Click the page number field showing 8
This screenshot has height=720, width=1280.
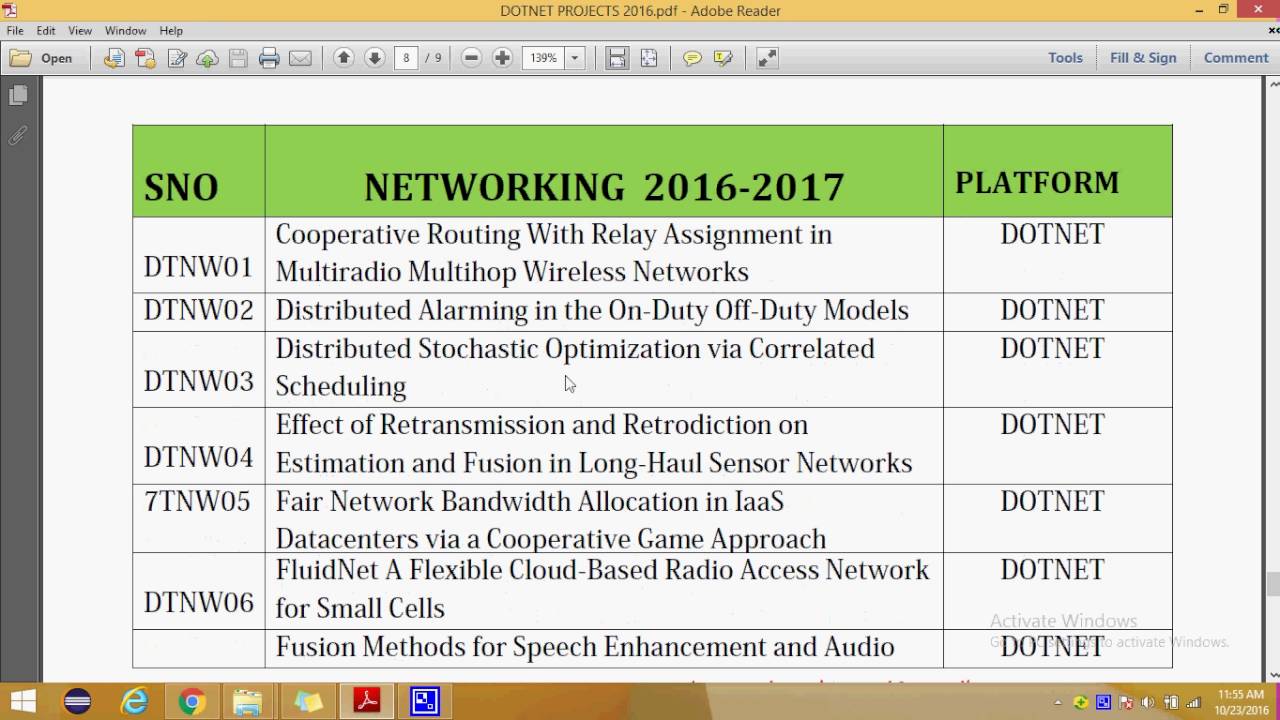(406, 58)
